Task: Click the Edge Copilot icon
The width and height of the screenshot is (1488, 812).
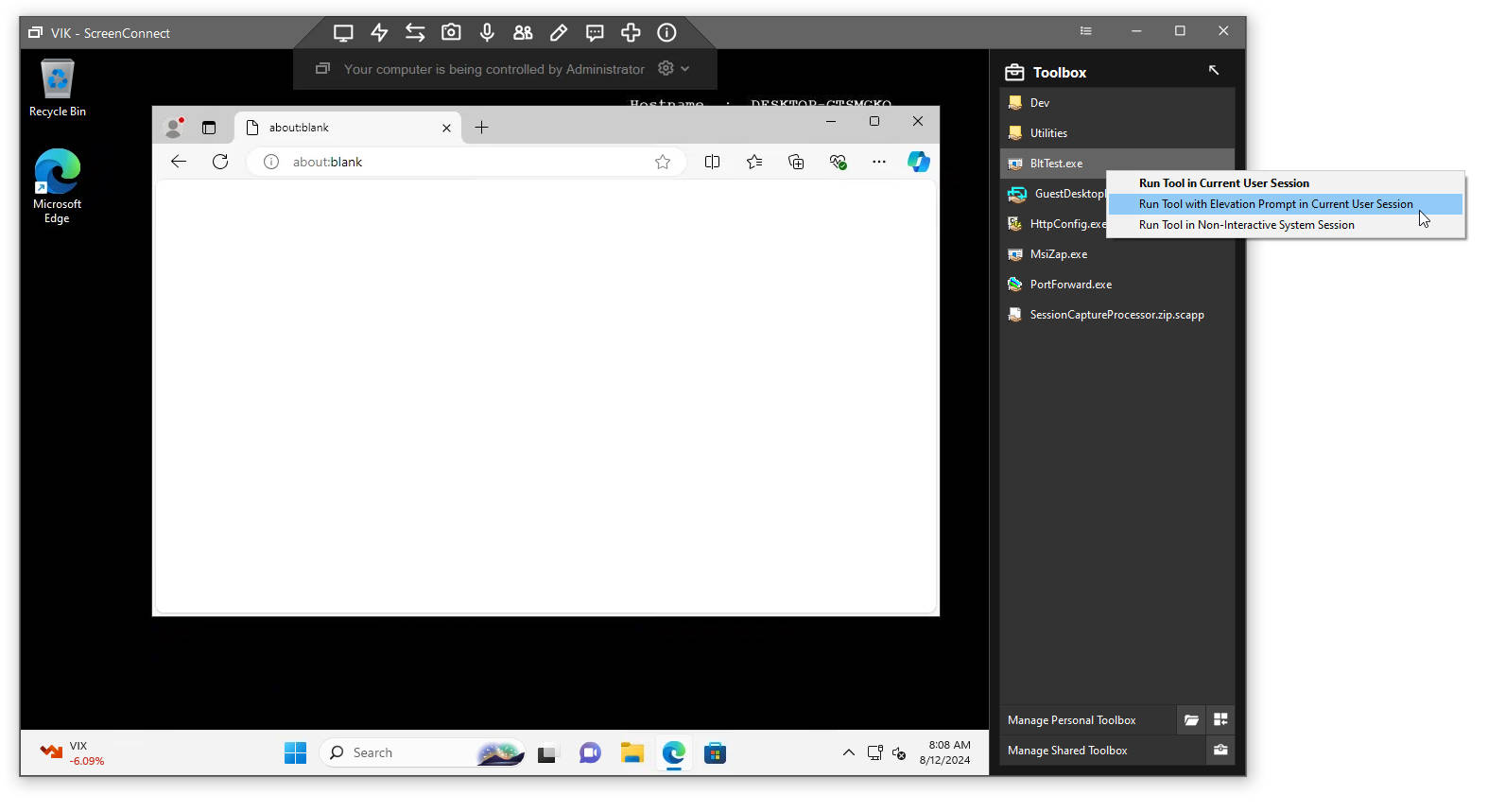Action: [x=918, y=162]
